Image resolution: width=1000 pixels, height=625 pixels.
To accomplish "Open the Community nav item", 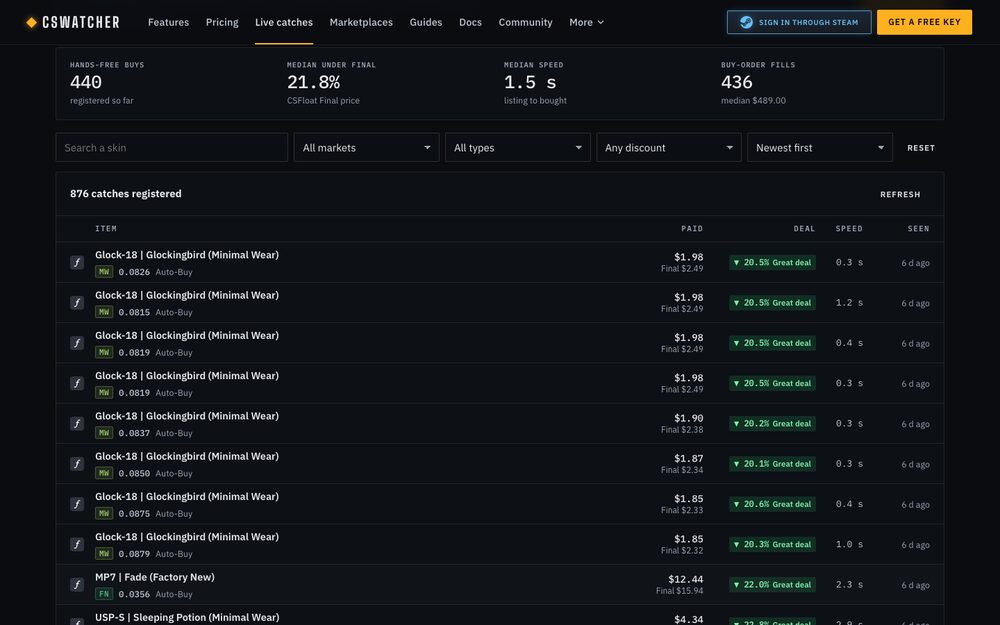I will [x=526, y=22].
